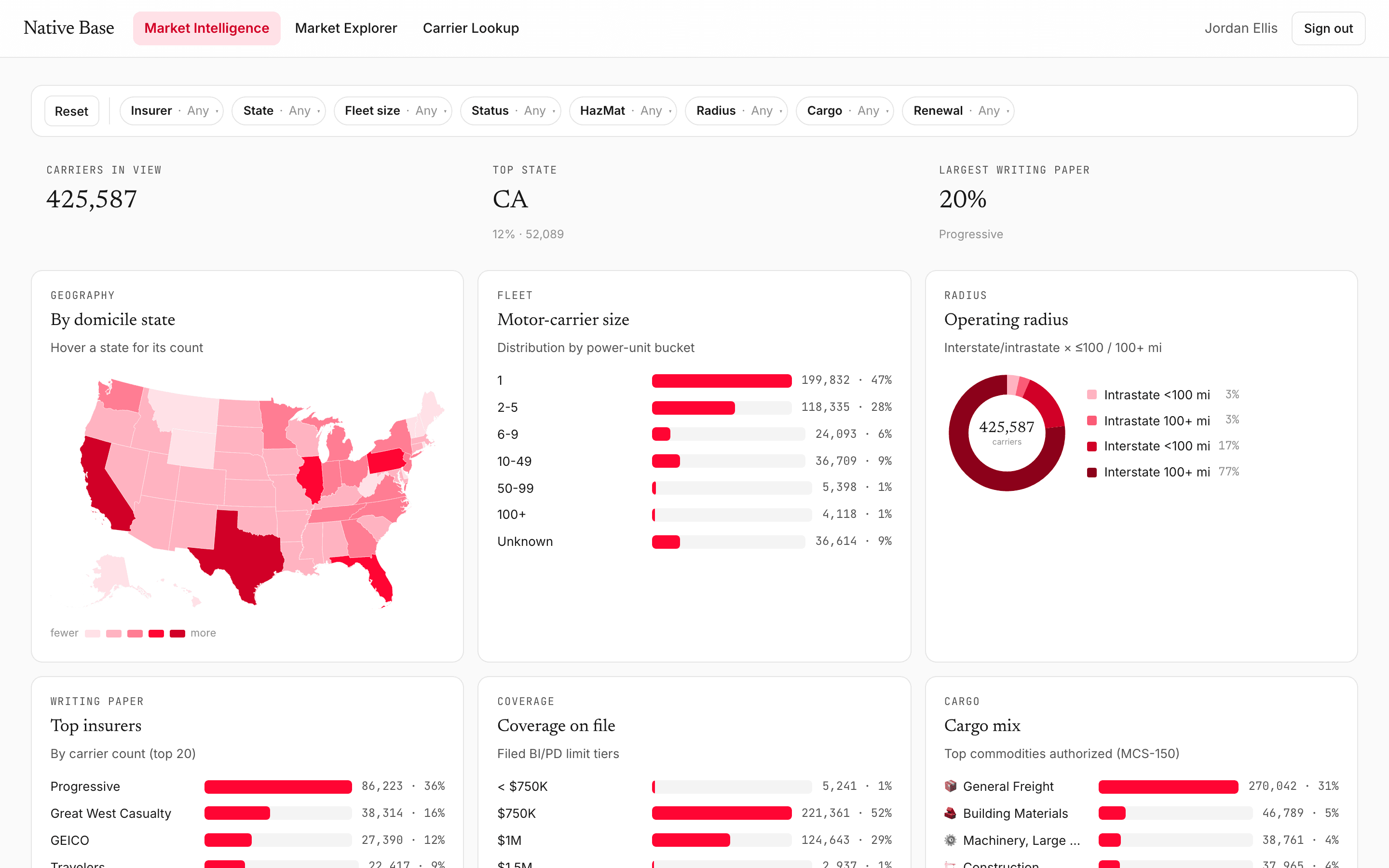Open the Status filter dropdown

510,111
